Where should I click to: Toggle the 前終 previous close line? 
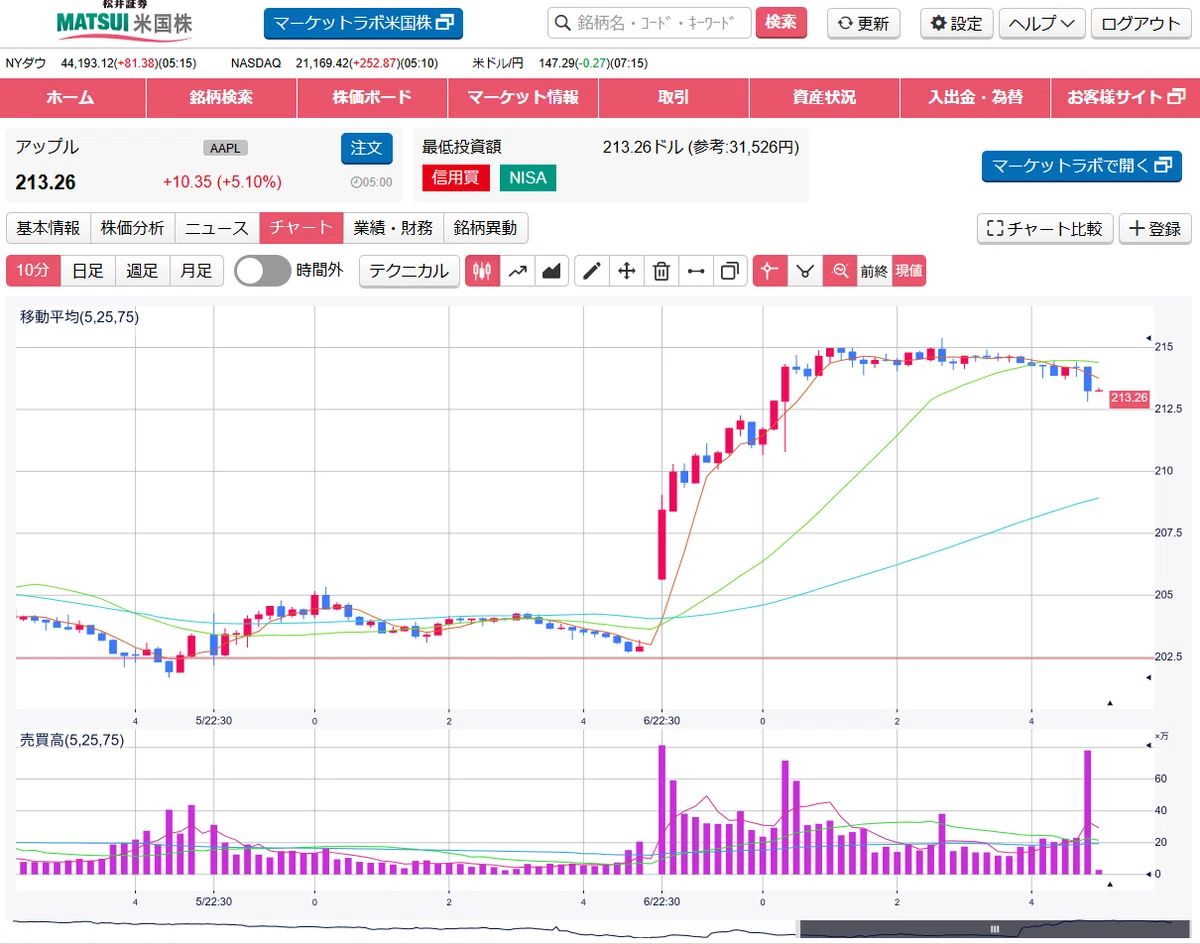point(874,271)
